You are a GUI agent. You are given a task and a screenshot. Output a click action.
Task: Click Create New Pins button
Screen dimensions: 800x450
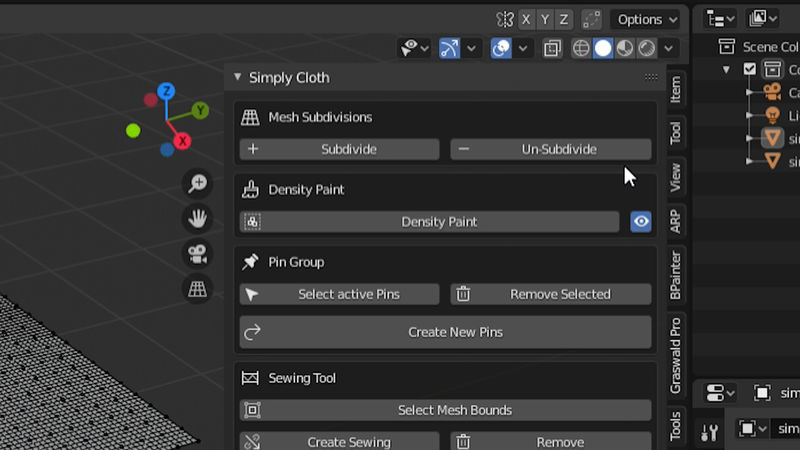coord(445,332)
